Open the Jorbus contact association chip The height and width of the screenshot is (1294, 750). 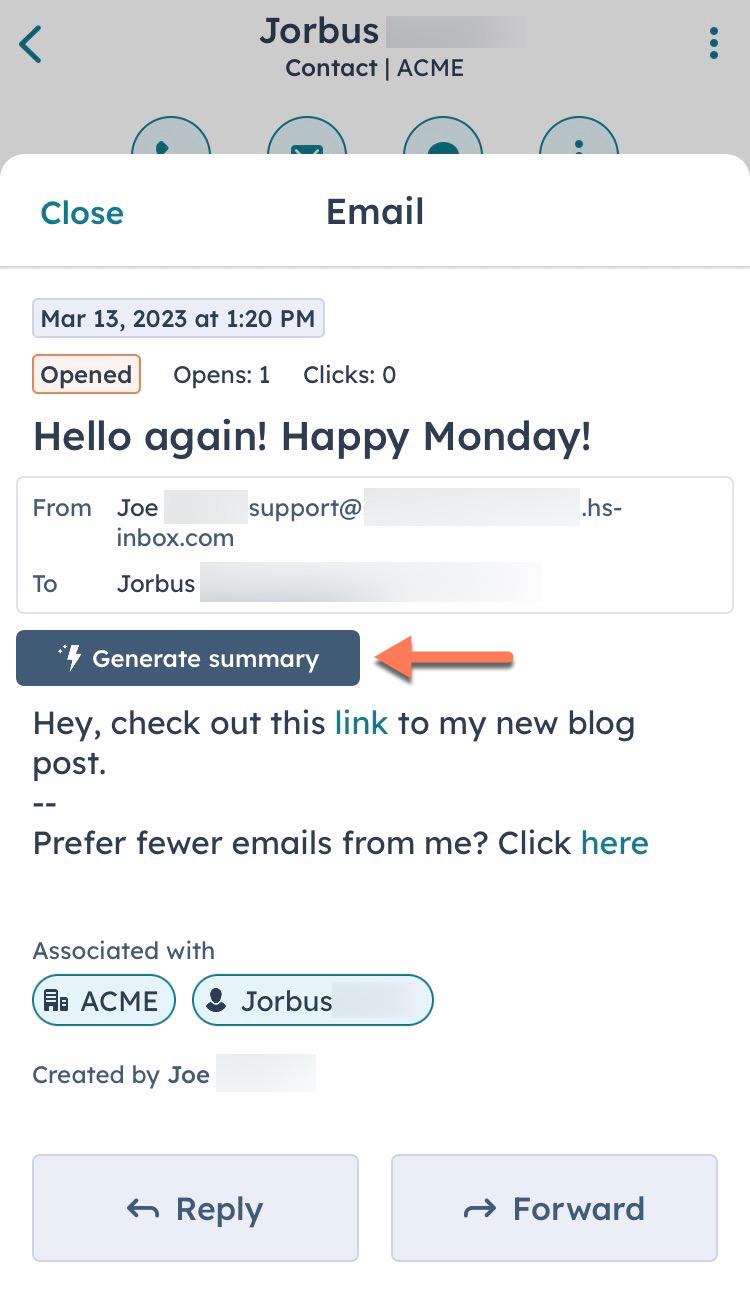coord(312,999)
